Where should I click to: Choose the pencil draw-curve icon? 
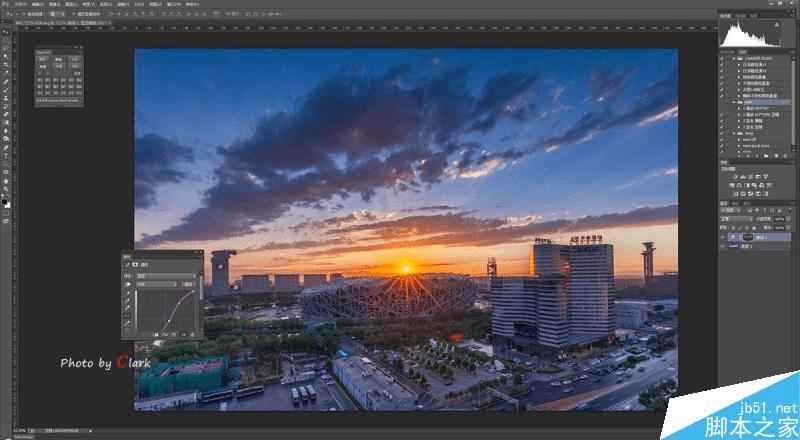tap(128, 323)
